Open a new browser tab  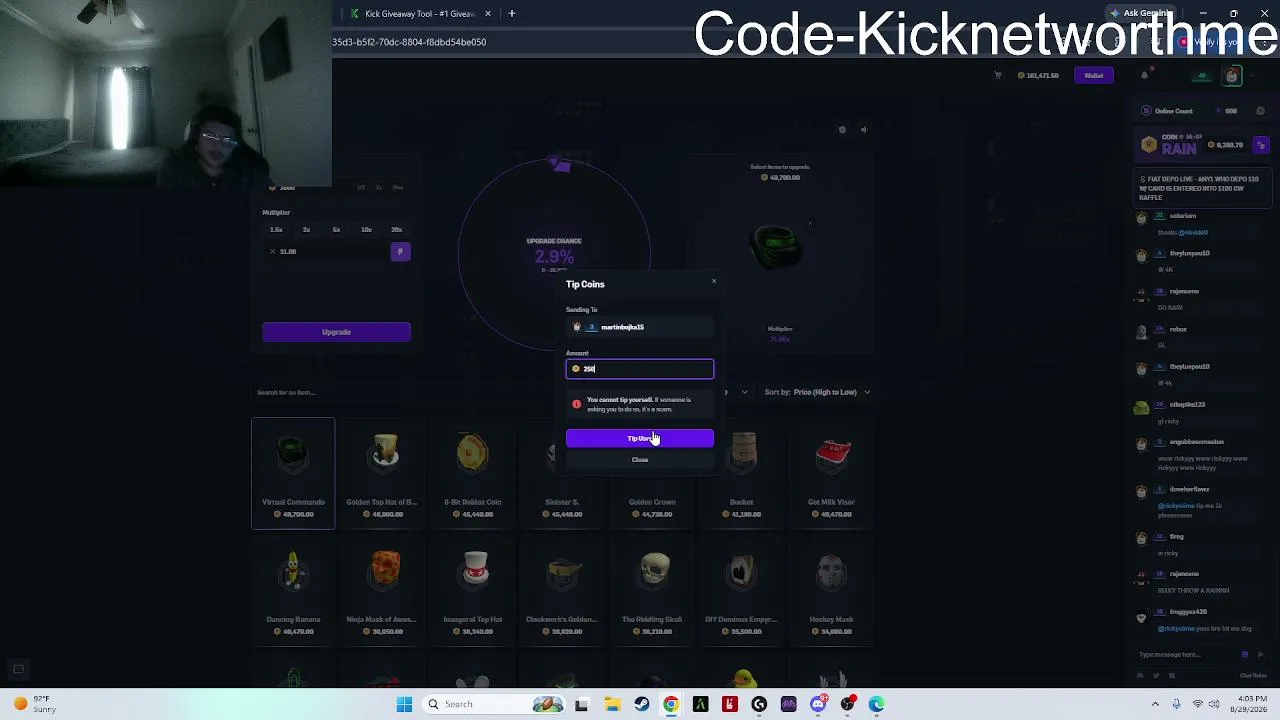(x=511, y=14)
